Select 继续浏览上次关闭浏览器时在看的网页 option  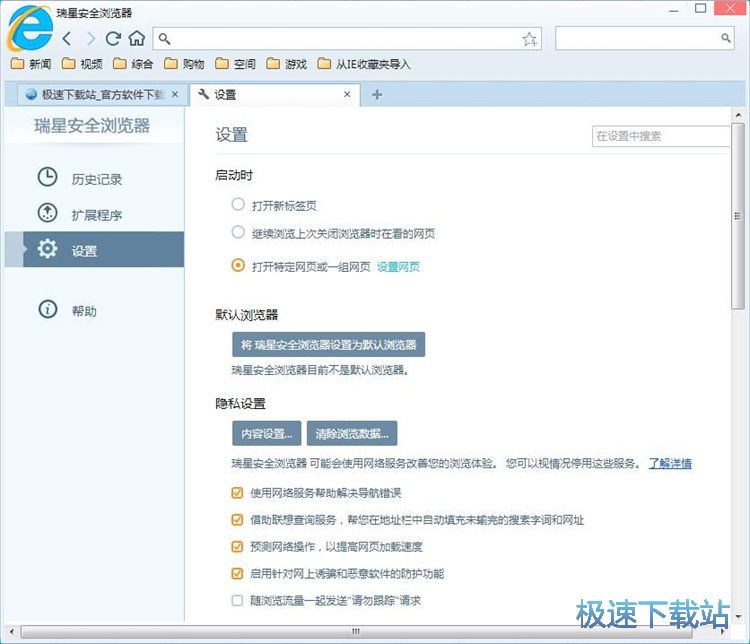coord(238,232)
